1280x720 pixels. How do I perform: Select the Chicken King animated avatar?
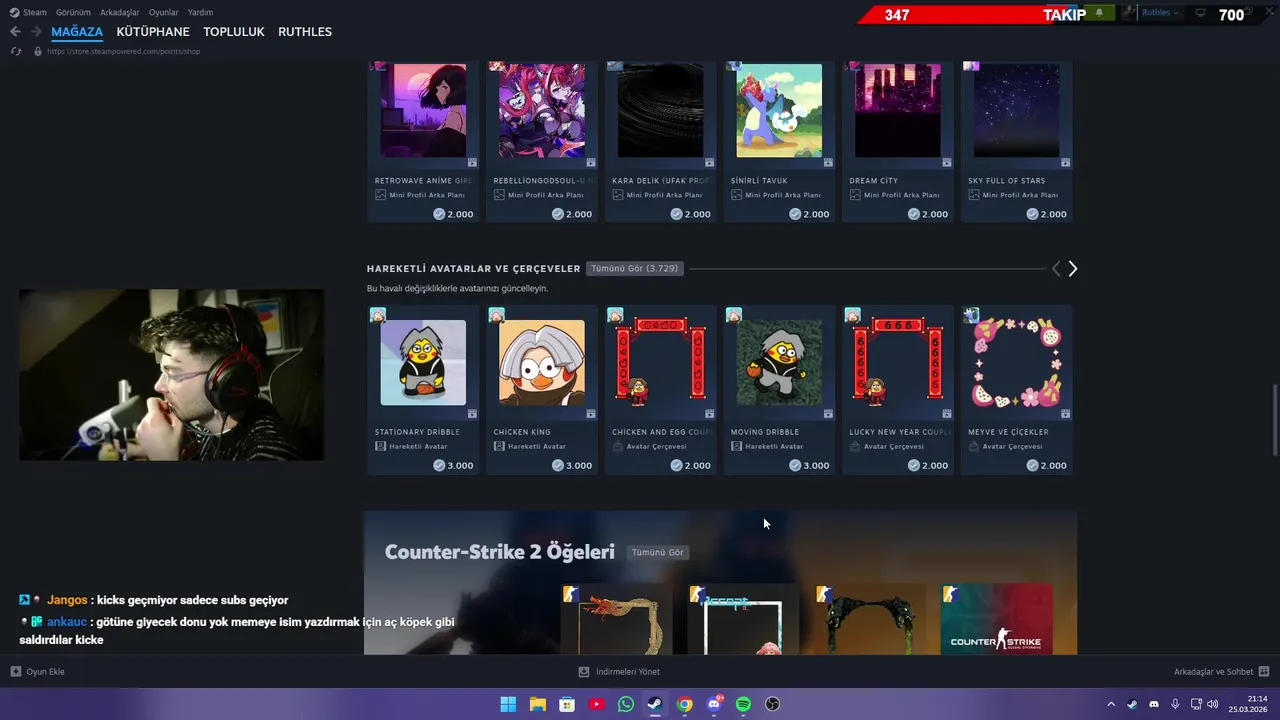coord(541,362)
